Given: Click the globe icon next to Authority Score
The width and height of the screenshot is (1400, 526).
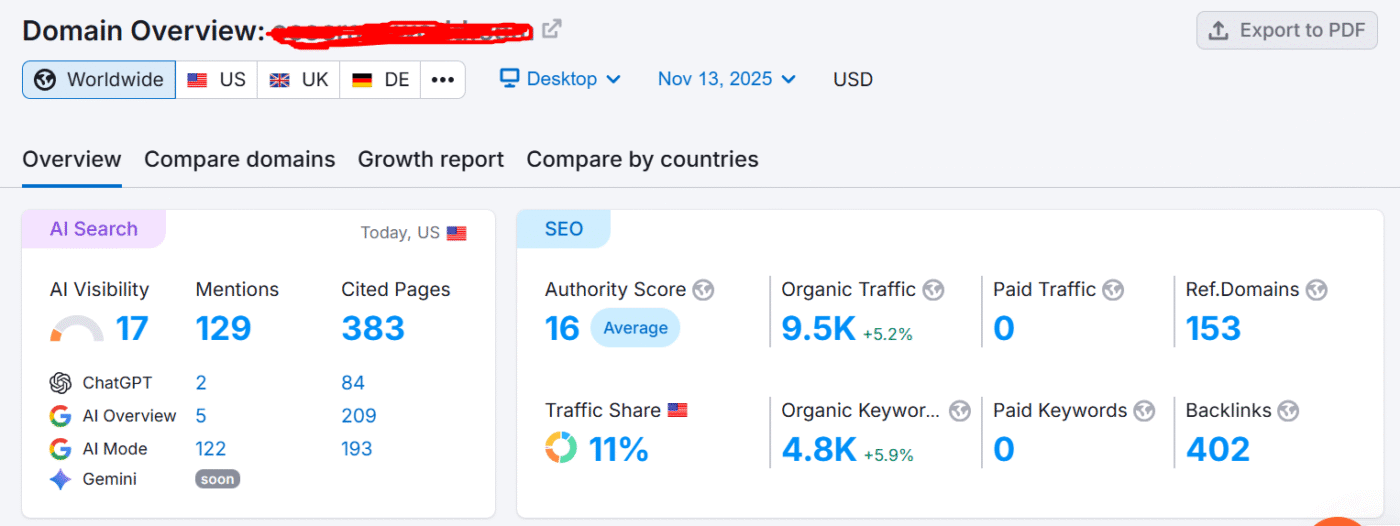Looking at the screenshot, I should (x=704, y=290).
